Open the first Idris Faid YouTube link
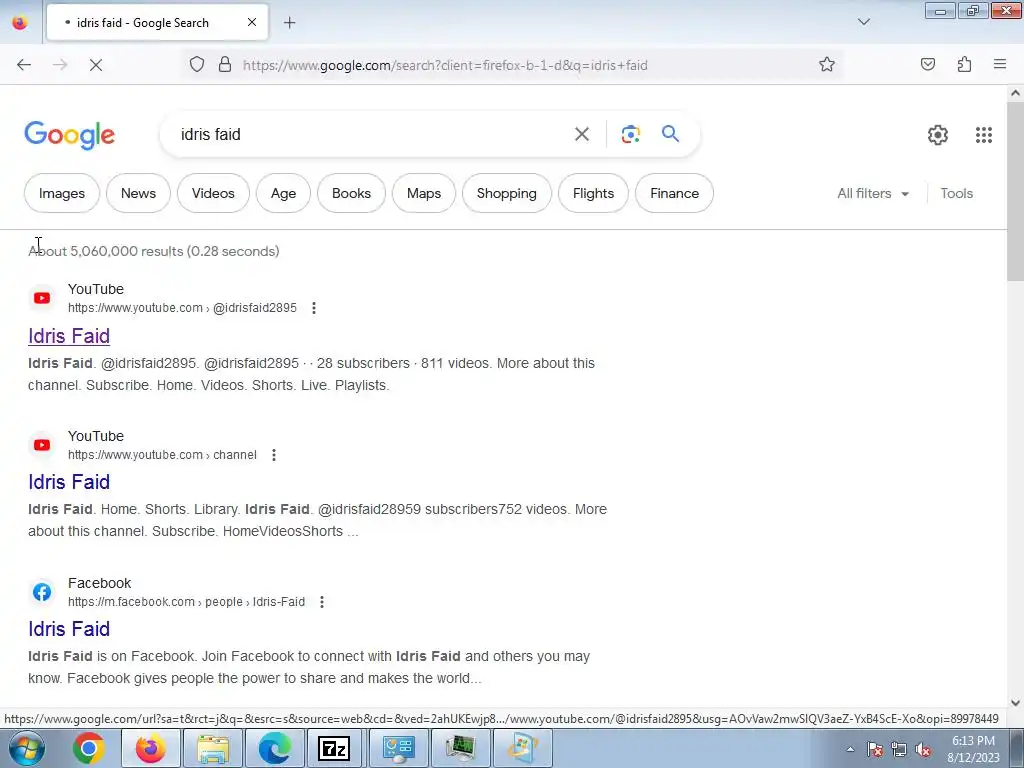1024x768 pixels. point(69,336)
